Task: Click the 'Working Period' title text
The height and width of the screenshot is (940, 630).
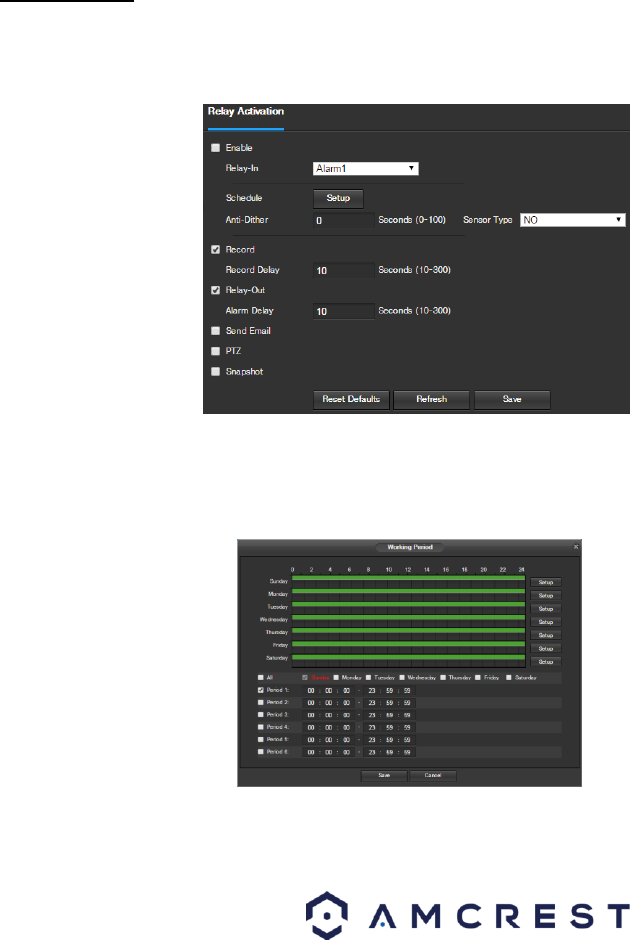Action: pos(410,547)
